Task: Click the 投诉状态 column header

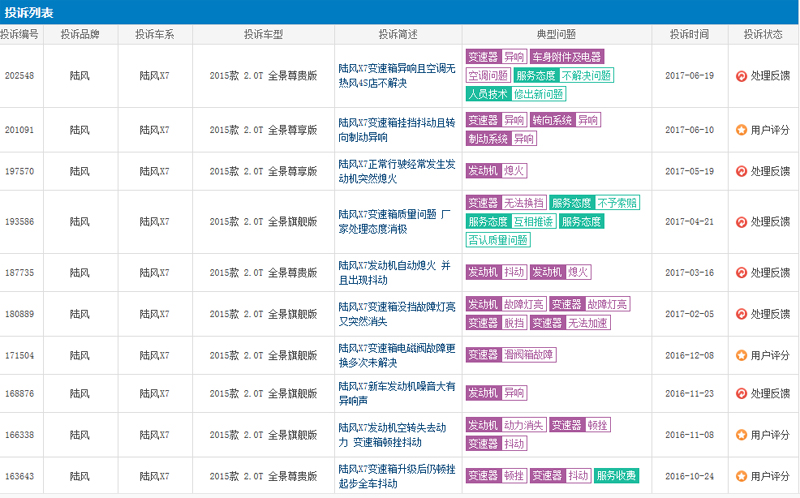Action: [x=763, y=34]
